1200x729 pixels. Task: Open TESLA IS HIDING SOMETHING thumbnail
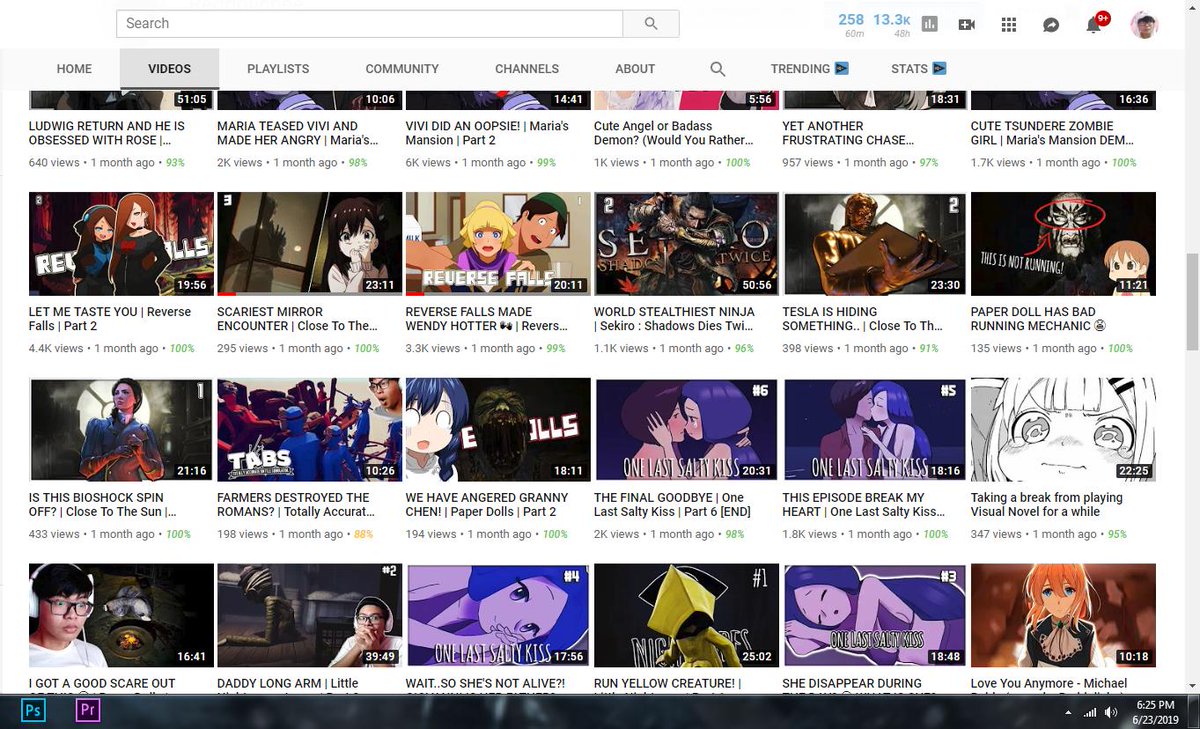pyautogui.click(x=875, y=244)
